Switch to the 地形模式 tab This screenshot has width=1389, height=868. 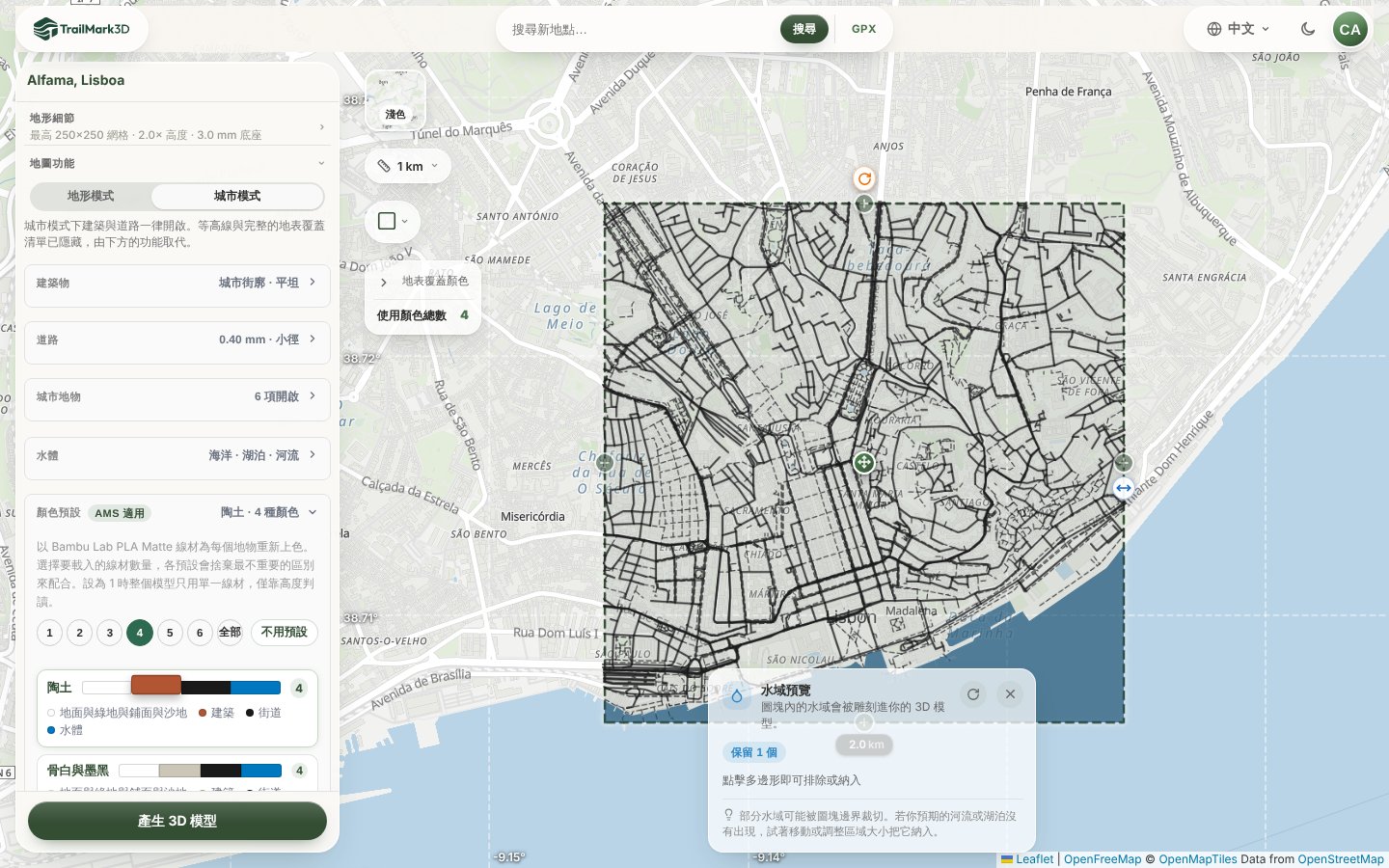point(91,196)
